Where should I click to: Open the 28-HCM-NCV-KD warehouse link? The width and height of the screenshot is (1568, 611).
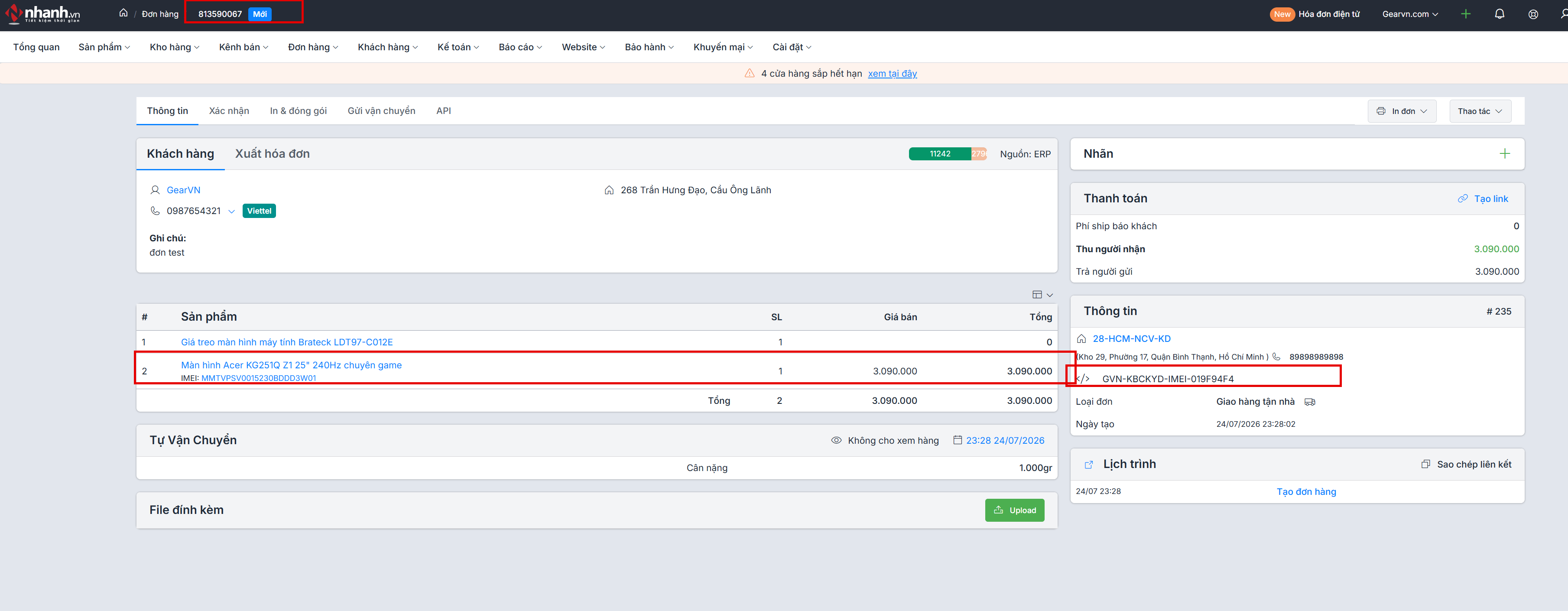pos(1131,339)
